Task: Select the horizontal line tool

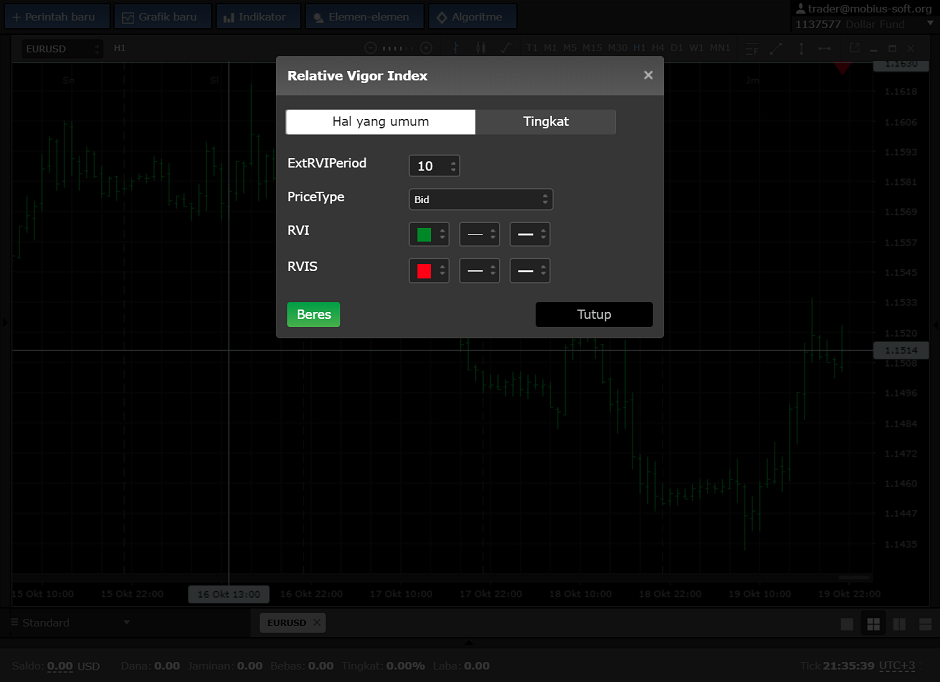Action: [x=825, y=49]
